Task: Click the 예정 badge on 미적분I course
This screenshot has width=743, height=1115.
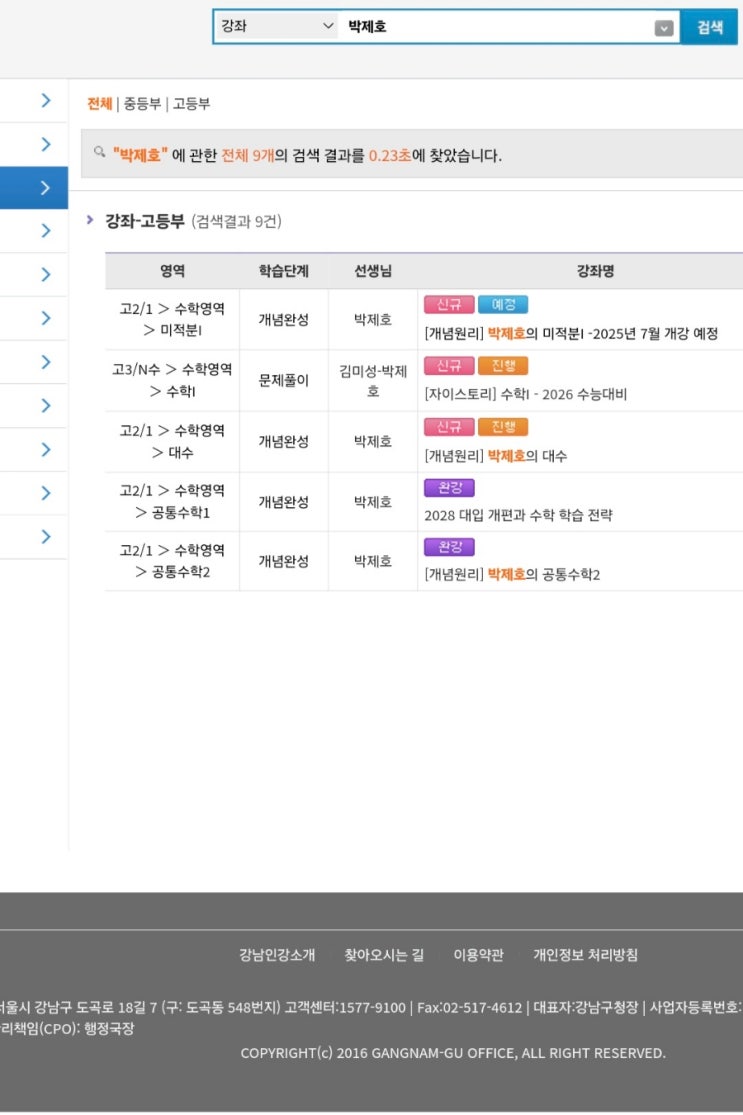Action: click(x=502, y=305)
